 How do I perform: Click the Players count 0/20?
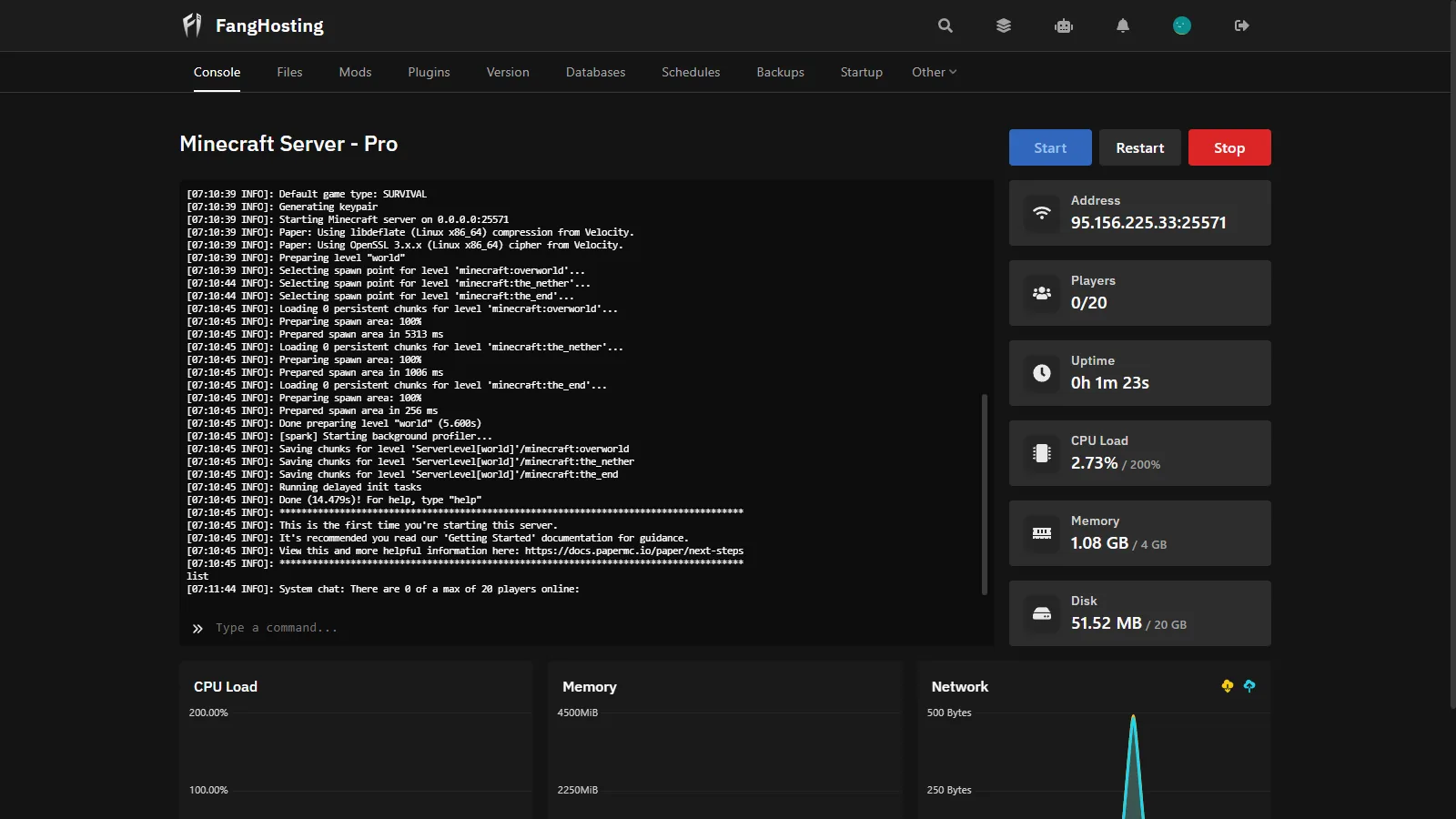1089,303
